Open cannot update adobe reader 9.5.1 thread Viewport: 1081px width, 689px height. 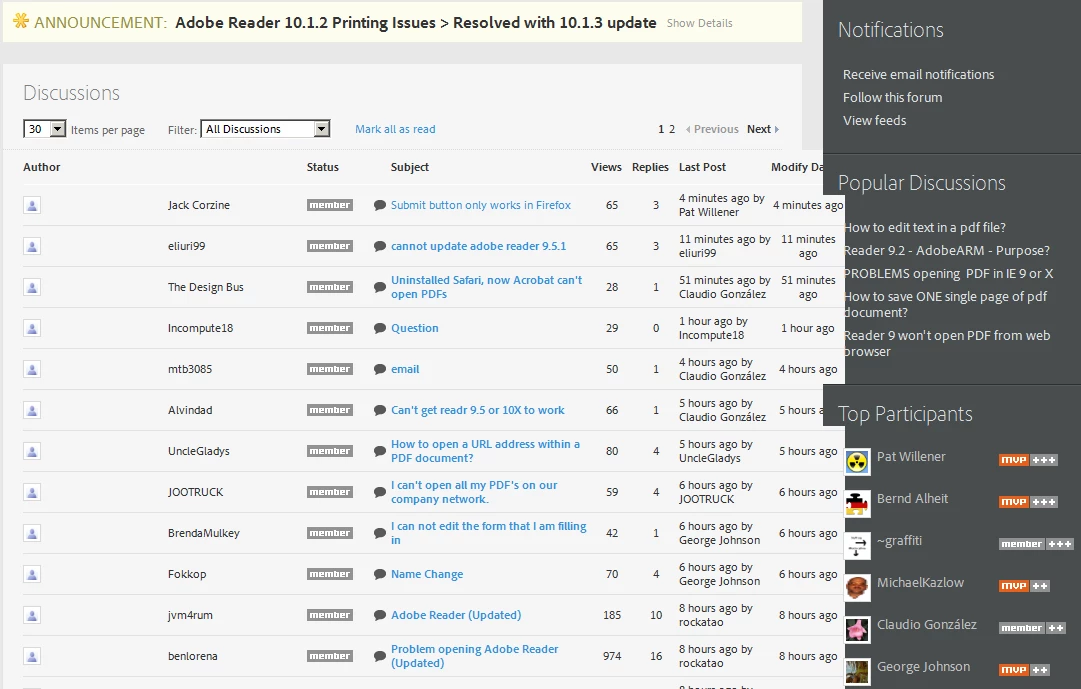478,246
